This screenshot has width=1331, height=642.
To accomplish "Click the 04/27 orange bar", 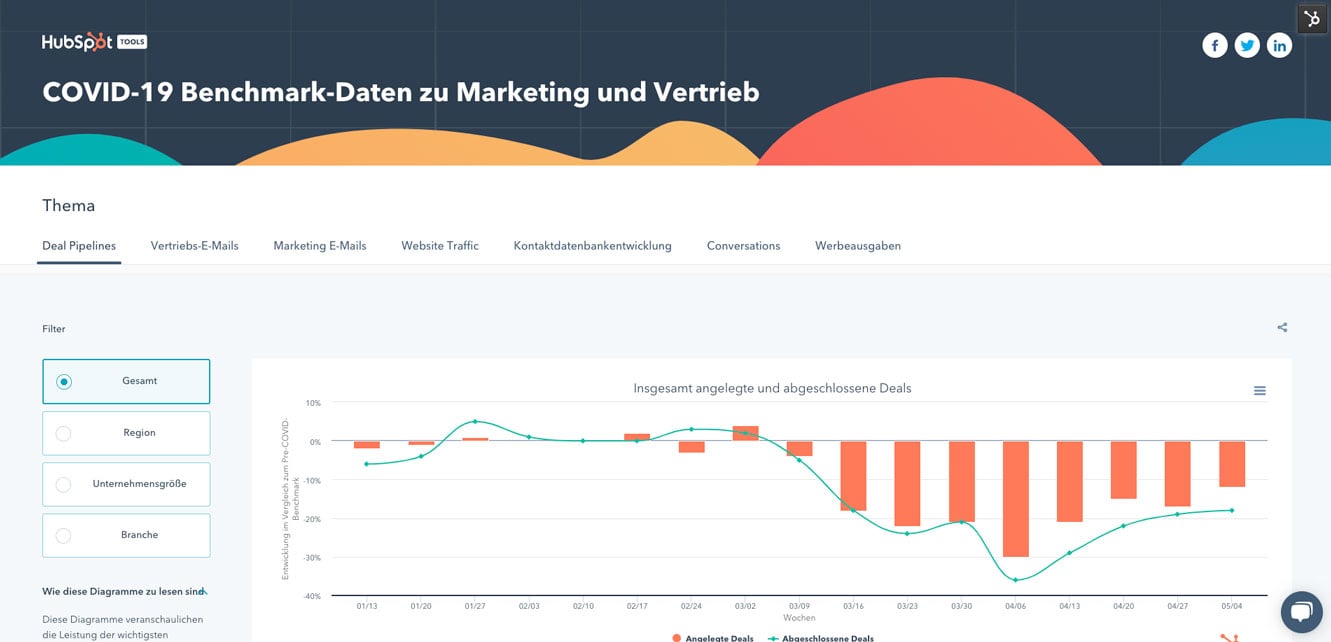I will point(1178,474).
